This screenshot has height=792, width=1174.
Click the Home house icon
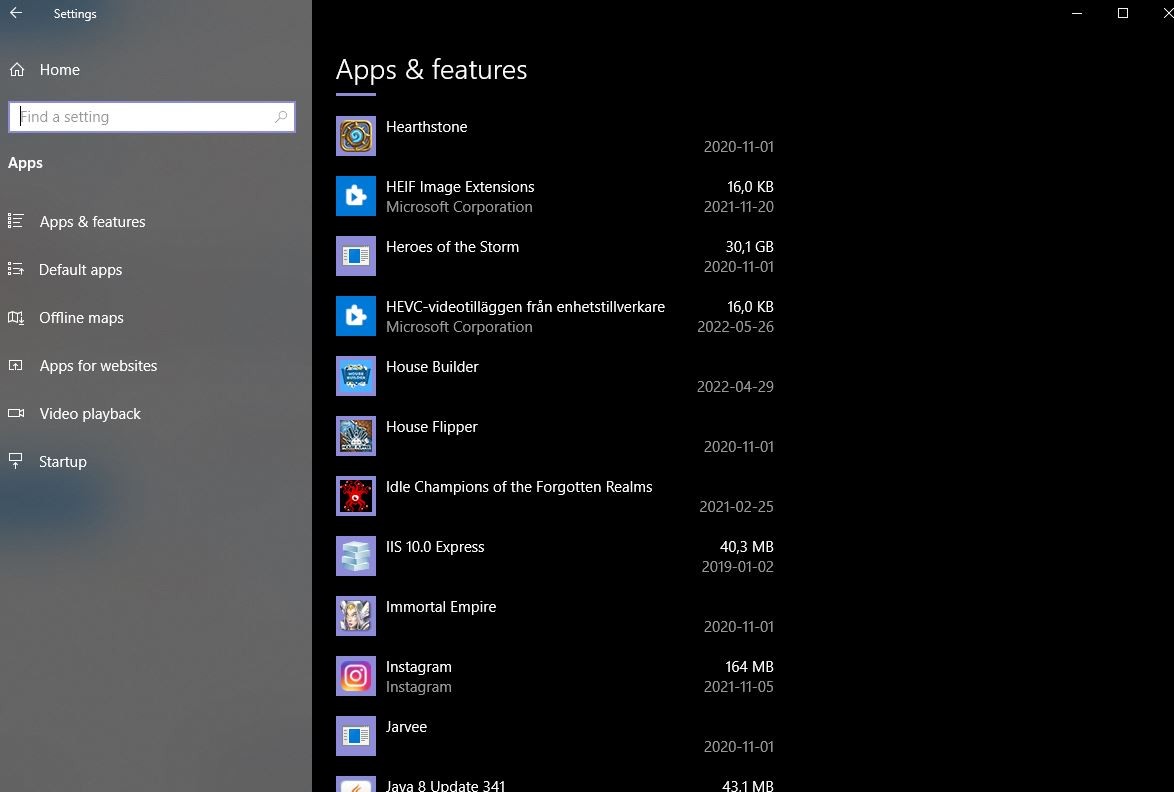[x=17, y=70]
